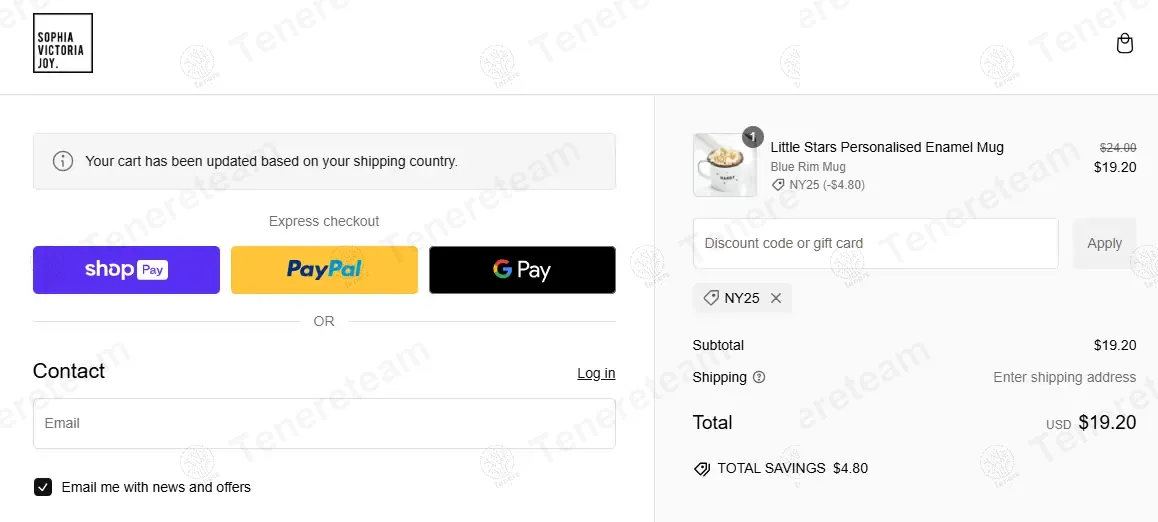Screen dimensions: 1158x522
Task: Pay with Shop Pay express checkout
Action: tap(126, 270)
